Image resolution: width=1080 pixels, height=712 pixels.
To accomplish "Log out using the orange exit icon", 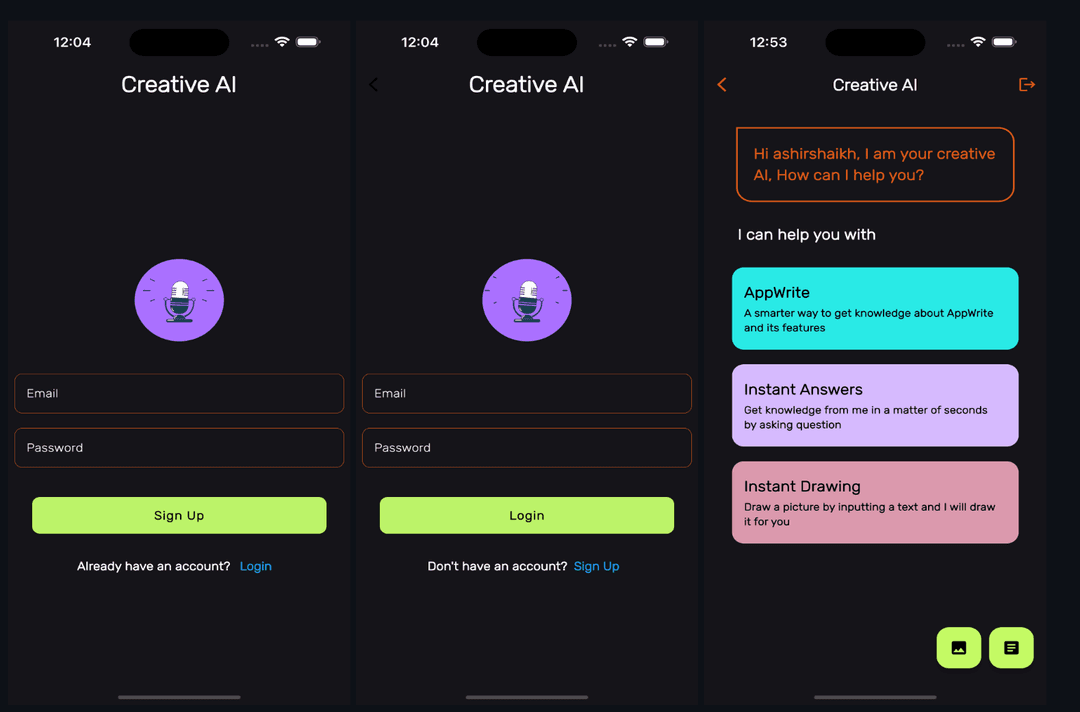I will pos(1026,85).
